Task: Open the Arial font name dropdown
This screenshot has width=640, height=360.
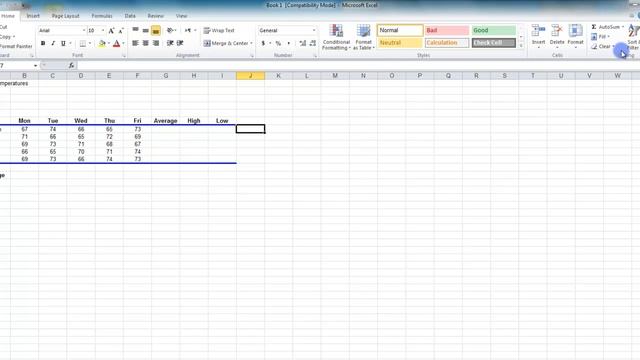Action: tap(84, 31)
